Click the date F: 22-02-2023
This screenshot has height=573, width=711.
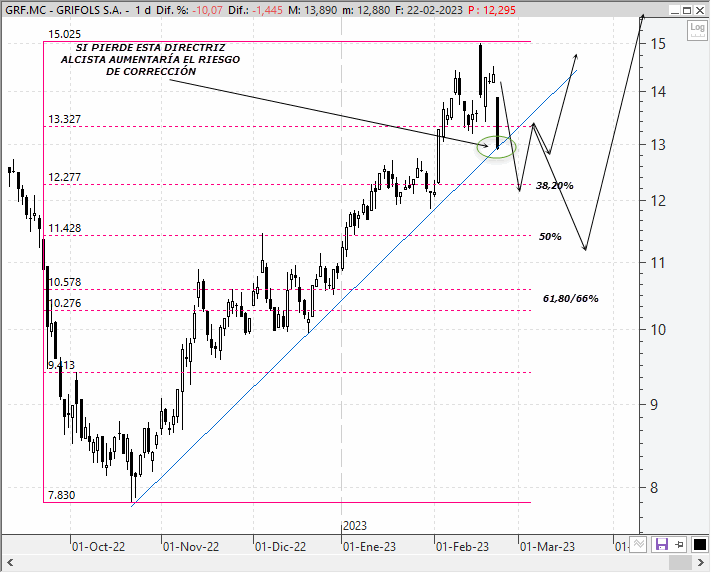[x=429, y=10]
